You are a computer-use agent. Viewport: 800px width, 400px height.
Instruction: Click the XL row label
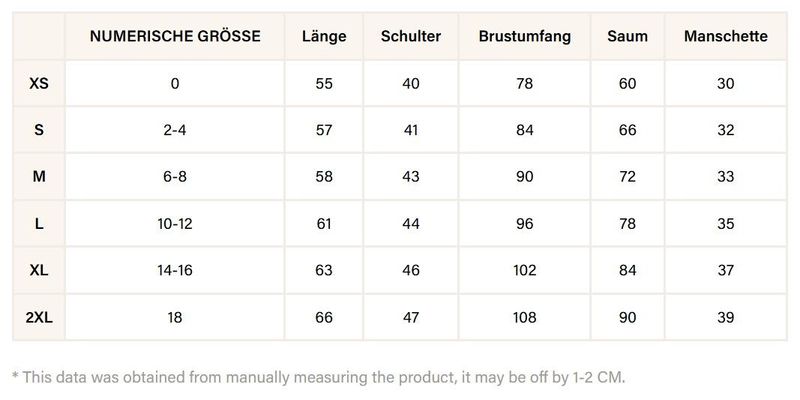click(39, 271)
